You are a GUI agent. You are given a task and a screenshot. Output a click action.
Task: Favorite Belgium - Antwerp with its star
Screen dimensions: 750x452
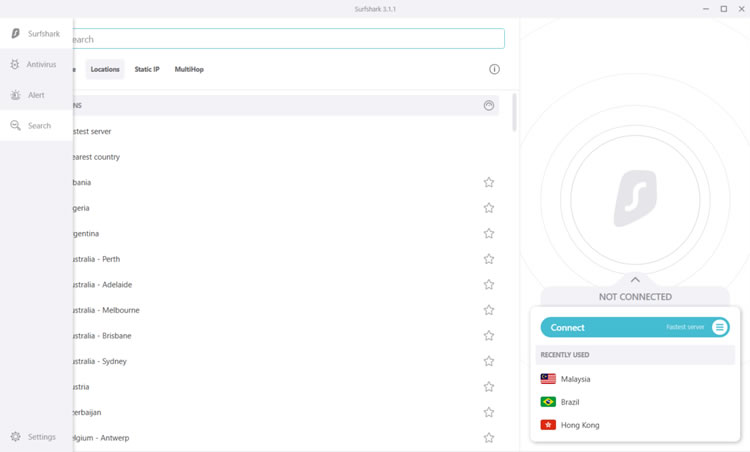click(488, 438)
